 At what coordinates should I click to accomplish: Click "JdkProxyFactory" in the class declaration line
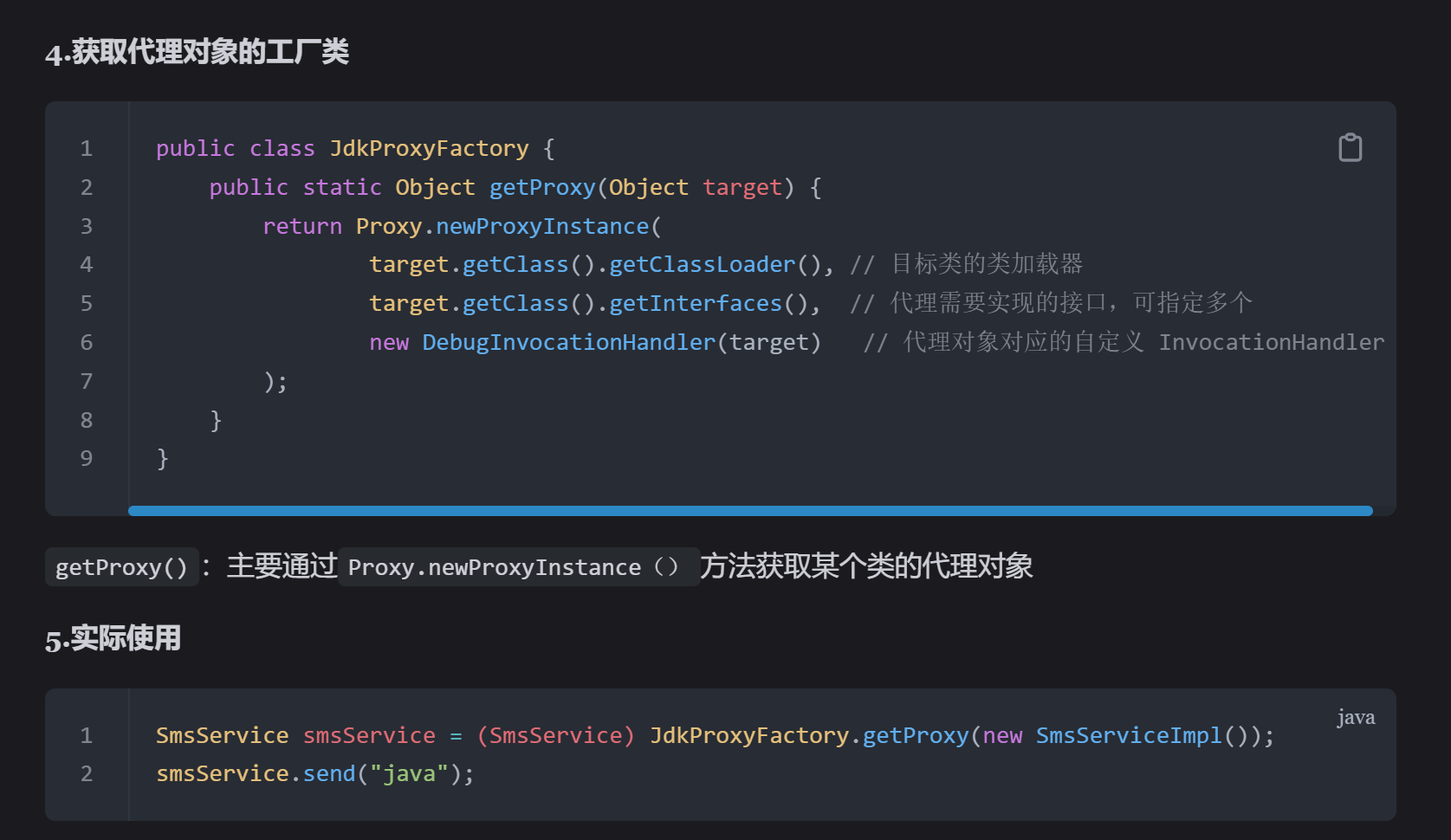[429, 149]
